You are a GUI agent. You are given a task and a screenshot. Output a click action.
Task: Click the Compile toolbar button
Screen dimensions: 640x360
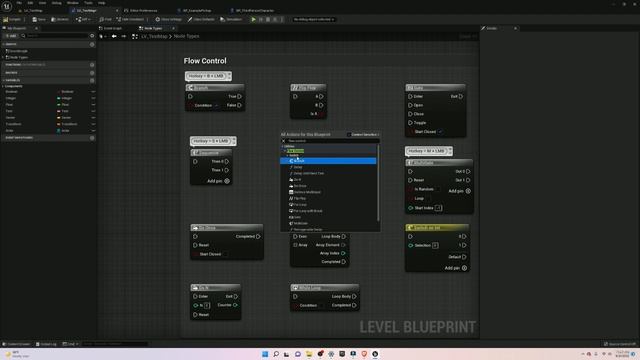tap(12, 19)
